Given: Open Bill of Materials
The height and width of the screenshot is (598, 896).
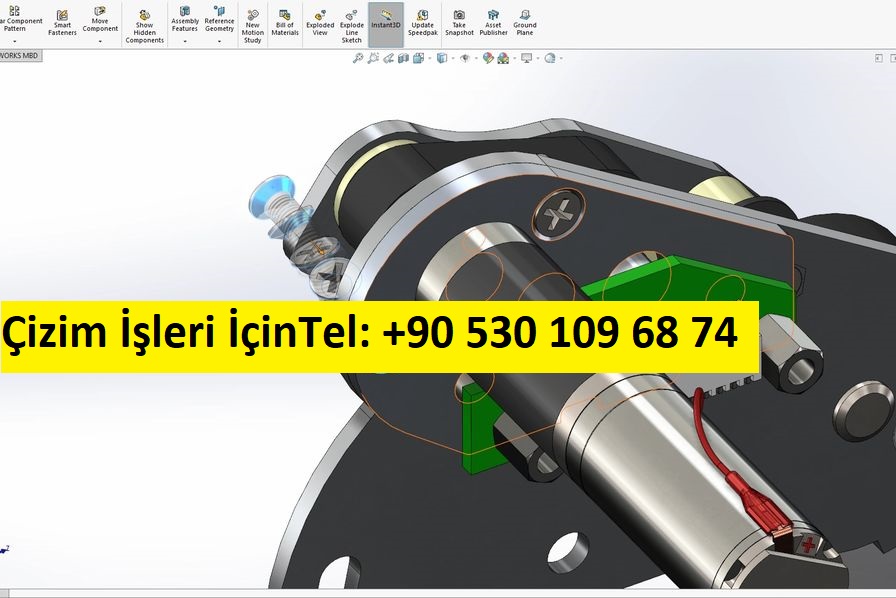Looking at the screenshot, I should click(x=285, y=23).
